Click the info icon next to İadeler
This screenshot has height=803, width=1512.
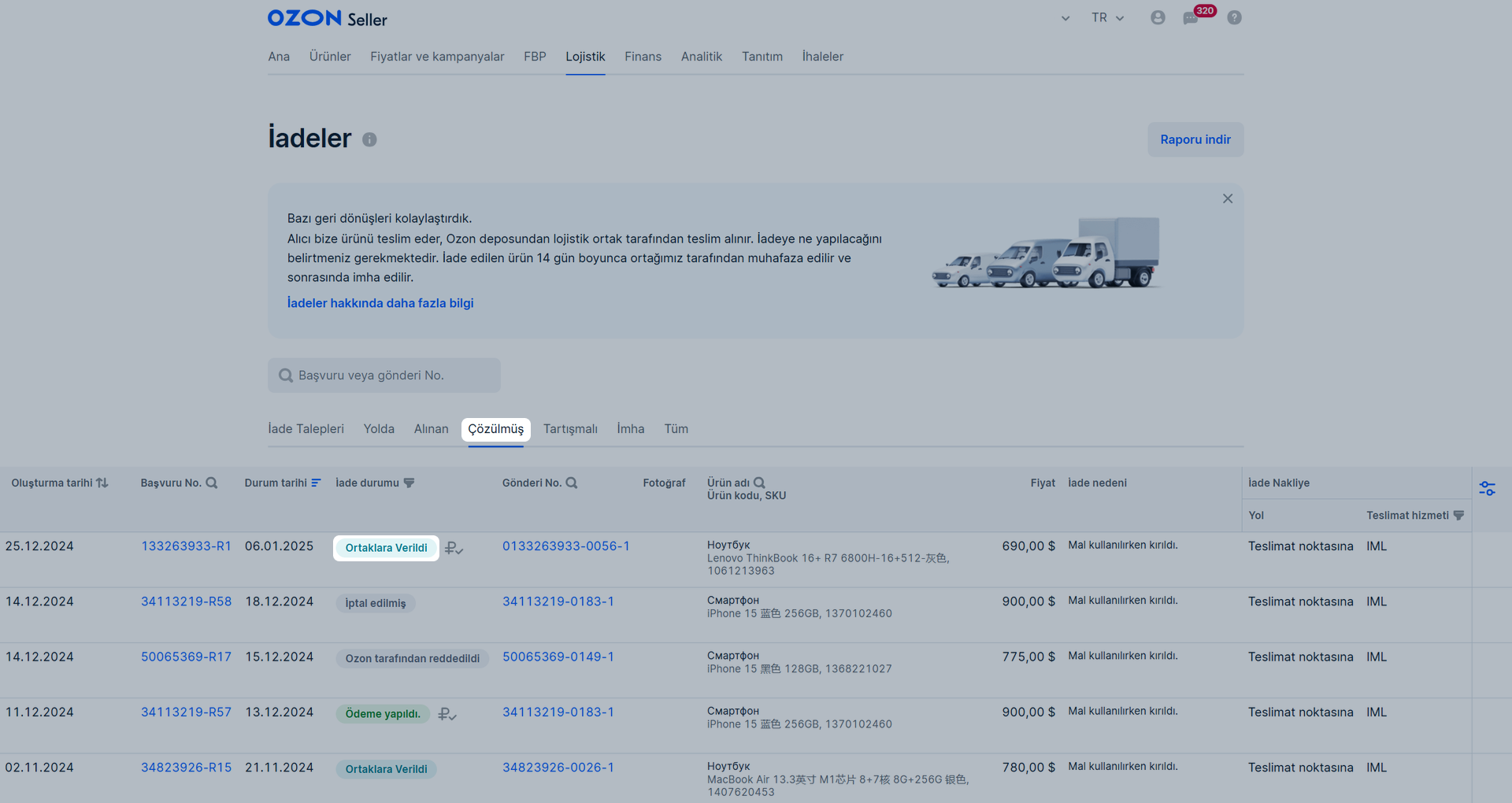[x=369, y=139]
